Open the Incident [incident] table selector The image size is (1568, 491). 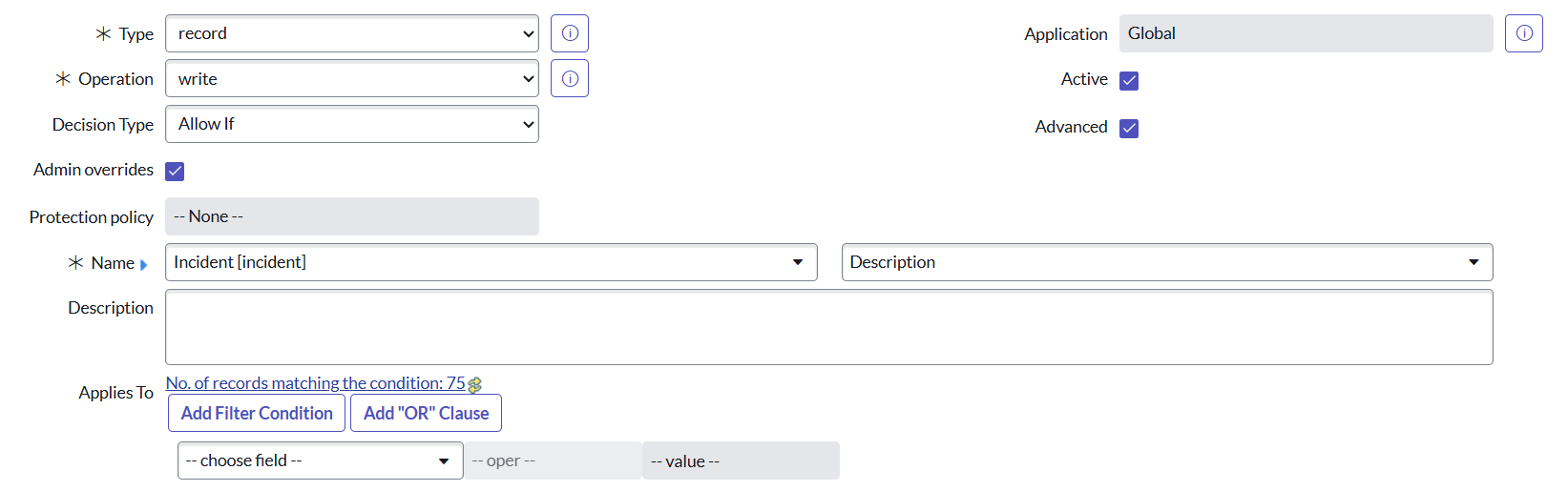tap(491, 263)
